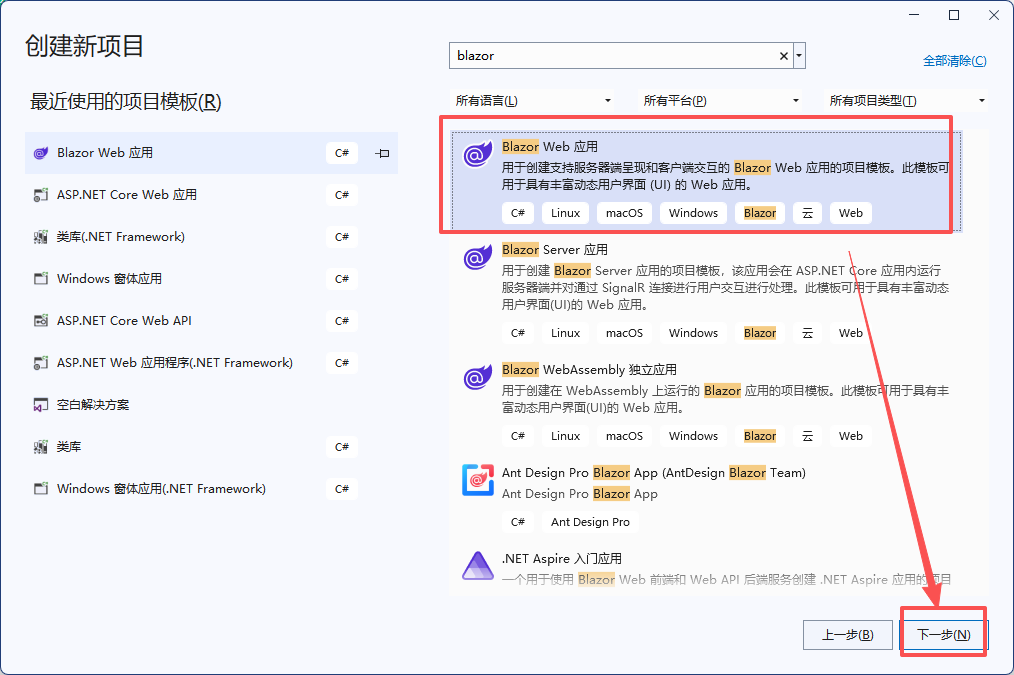Clear the blazor search text with X
The image size is (1014, 675).
783,56
